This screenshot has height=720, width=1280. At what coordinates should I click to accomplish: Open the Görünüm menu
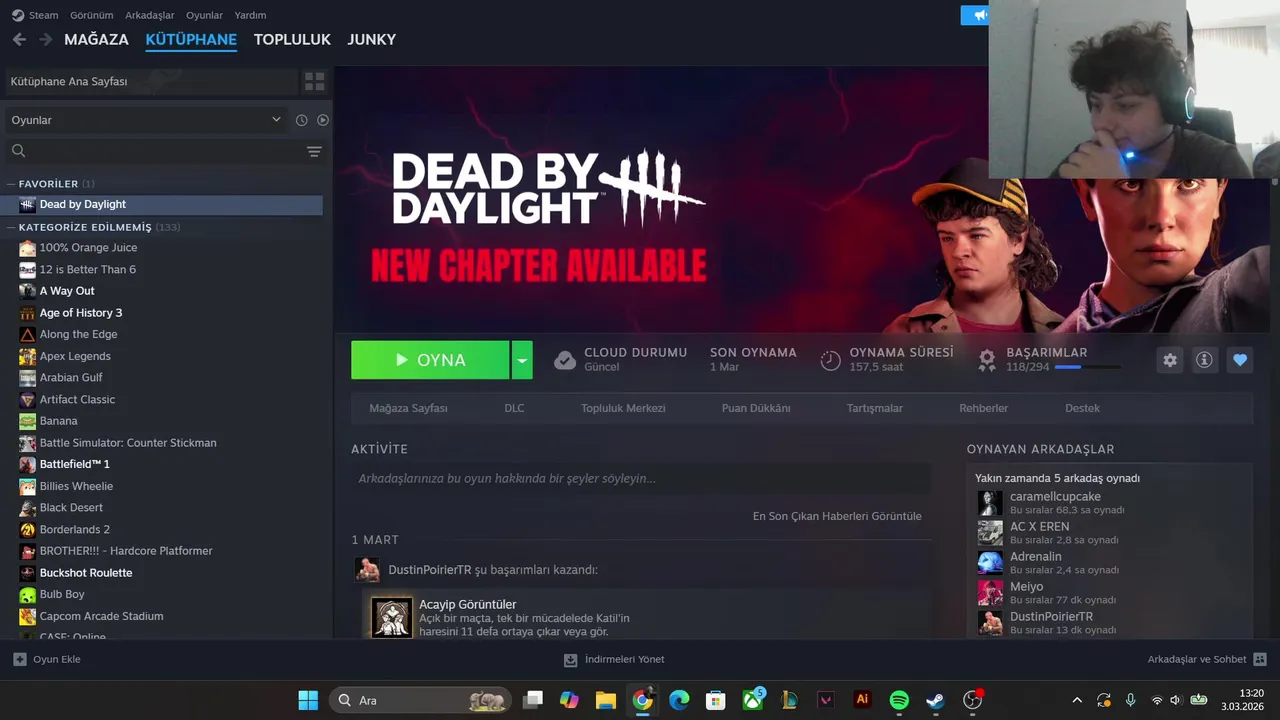[91, 15]
